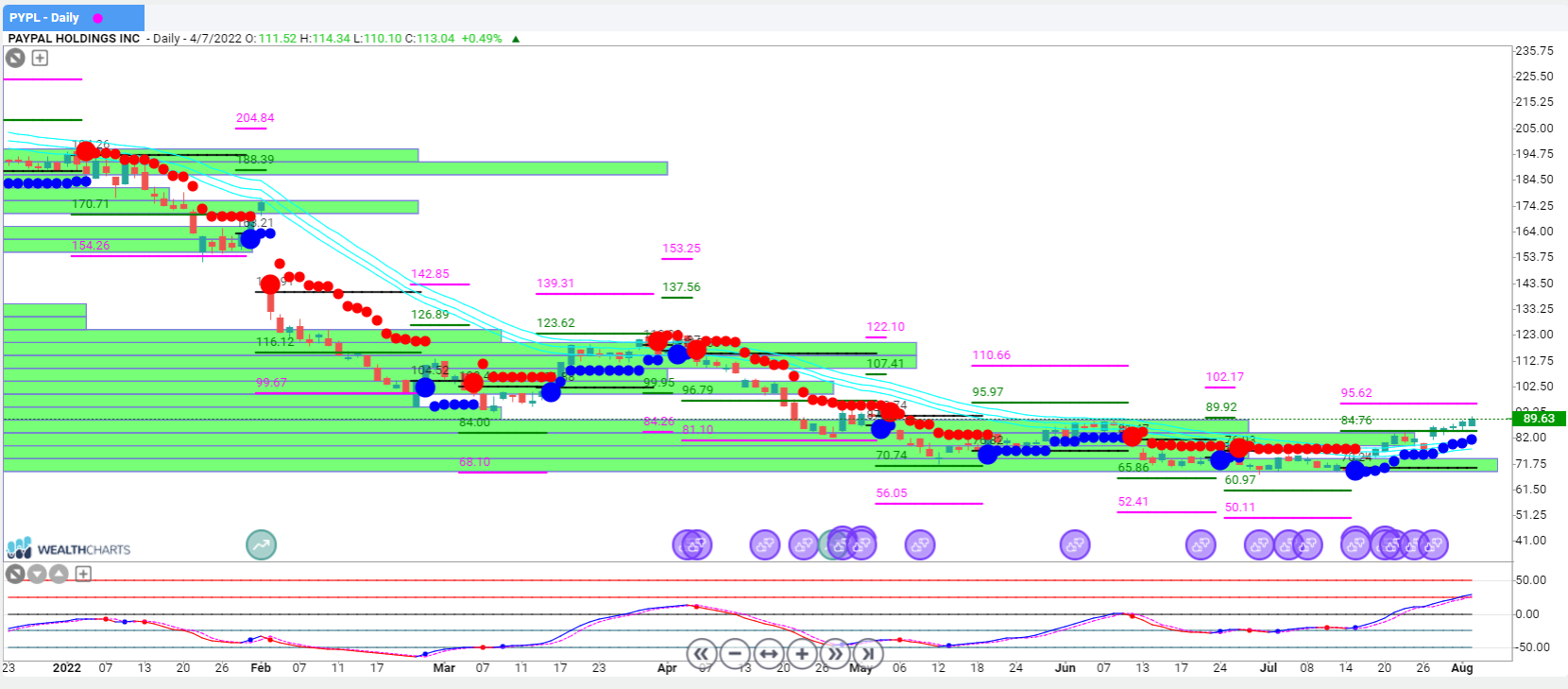This screenshot has height=689, width=1568.
Task: Click magenta dot on PYPL - Daily tab
Action: click(x=97, y=18)
